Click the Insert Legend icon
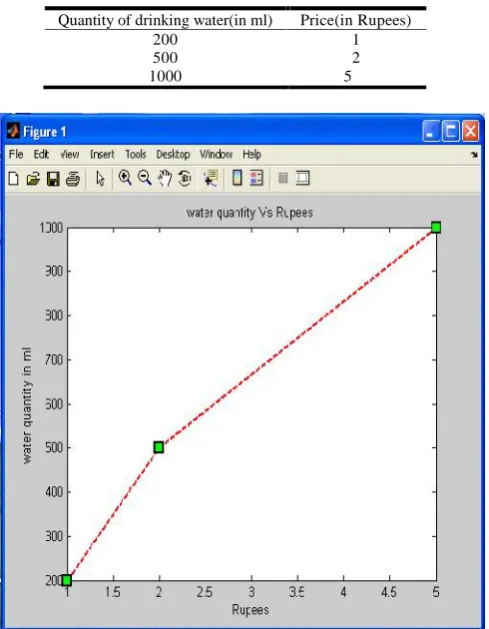This screenshot has height=629, width=489. pyautogui.click(x=256, y=178)
